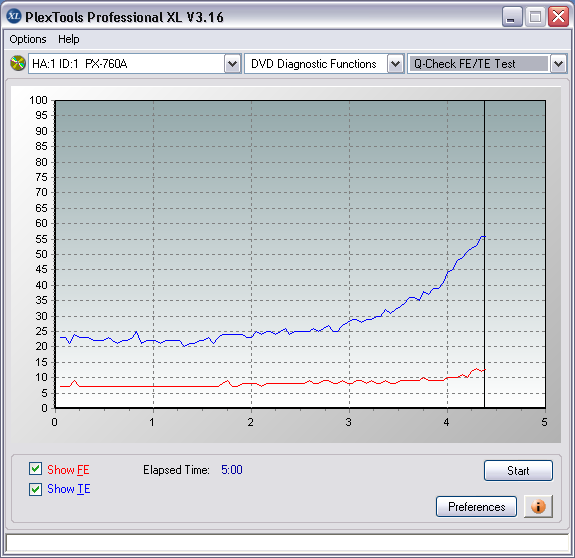
Task: Click the black vertical end-position marker line in graph
Action: click(484, 254)
